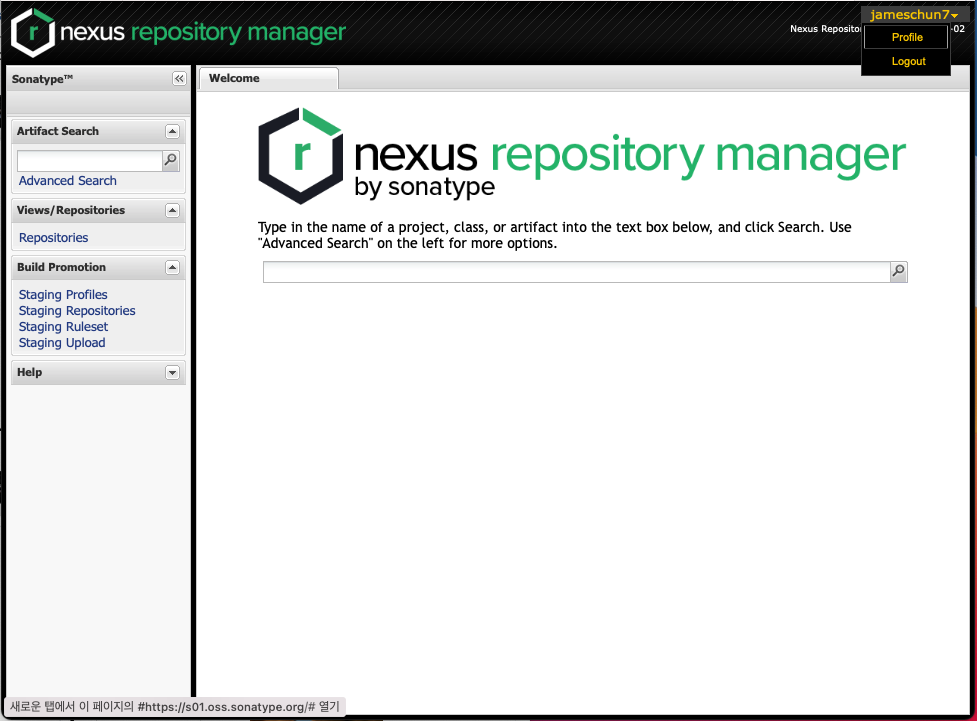Viewport: 977px width, 721px height.
Task: Focus the main welcome search box
Action: (x=576, y=272)
